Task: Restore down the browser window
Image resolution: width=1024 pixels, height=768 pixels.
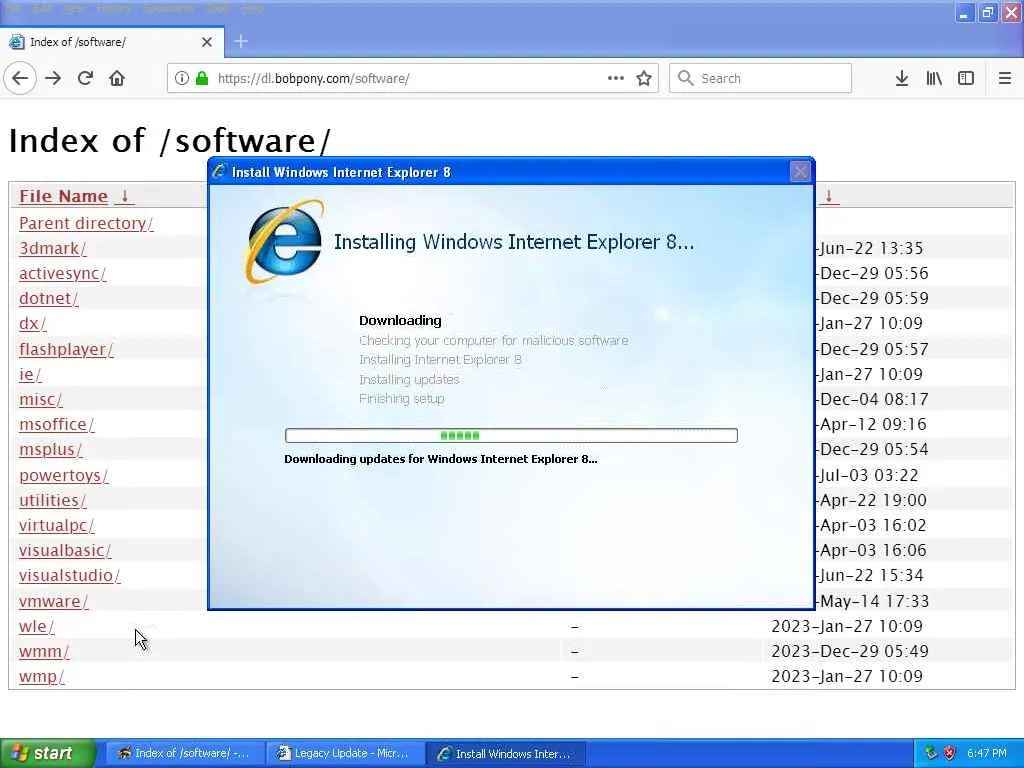Action: click(x=987, y=12)
